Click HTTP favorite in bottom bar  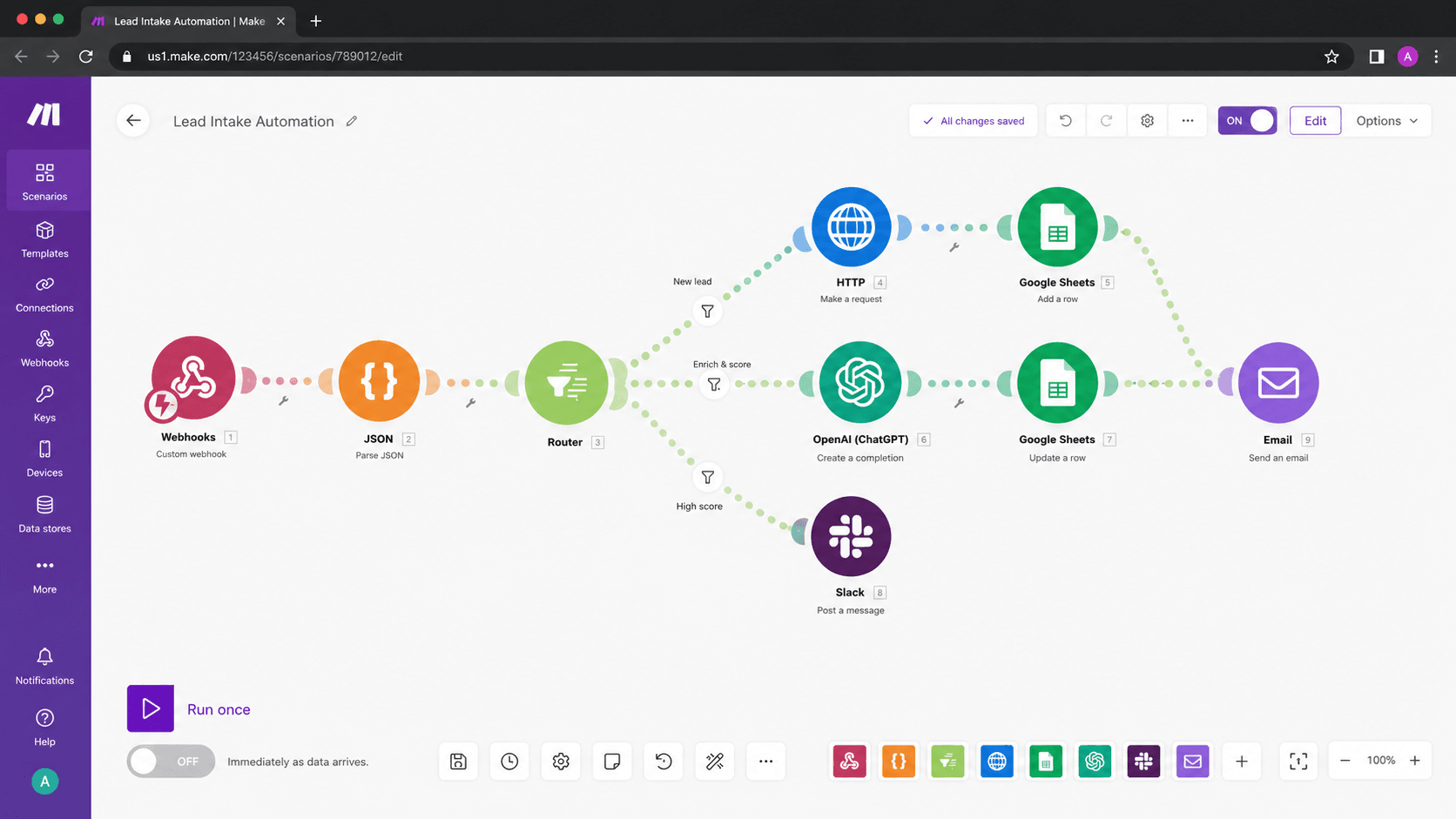coord(996,762)
